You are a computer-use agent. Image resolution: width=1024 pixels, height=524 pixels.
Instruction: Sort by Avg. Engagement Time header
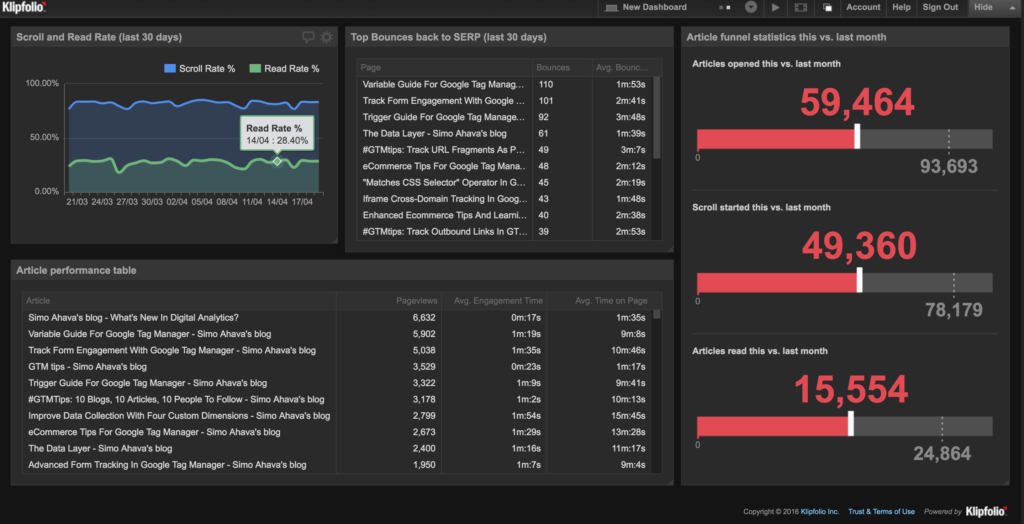494,301
